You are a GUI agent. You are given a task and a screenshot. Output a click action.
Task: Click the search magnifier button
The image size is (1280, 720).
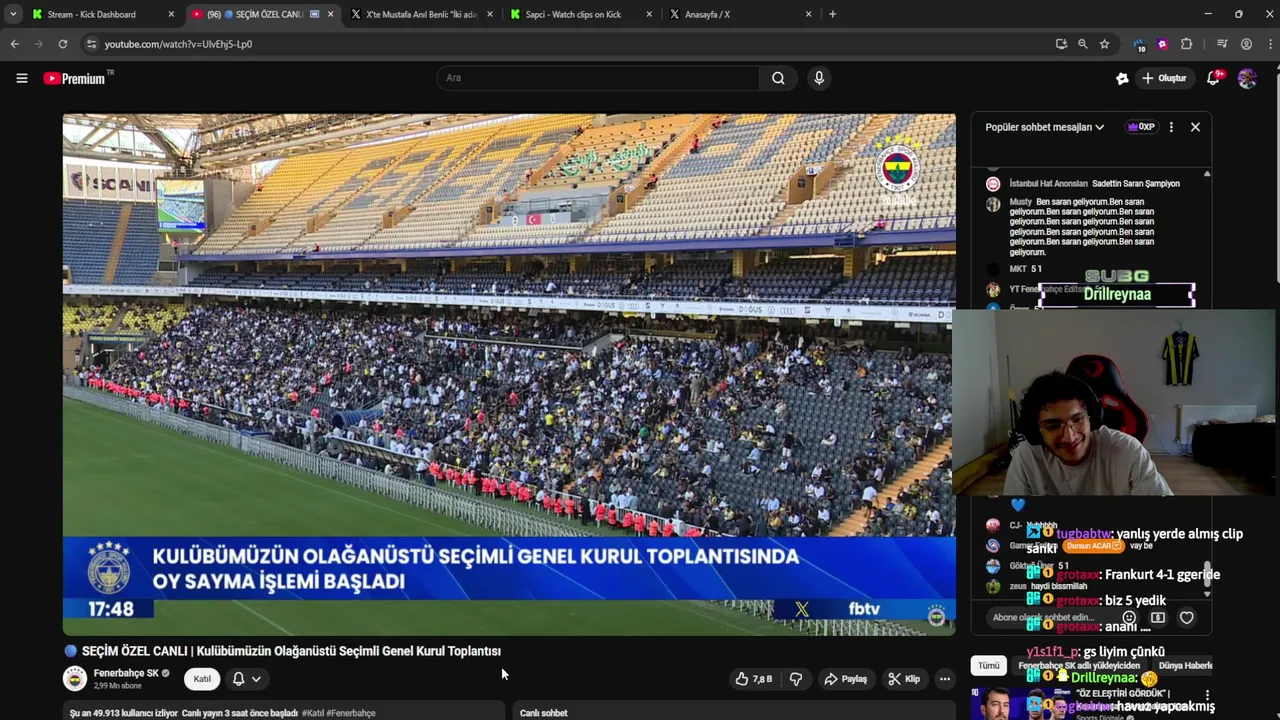[x=778, y=78]
